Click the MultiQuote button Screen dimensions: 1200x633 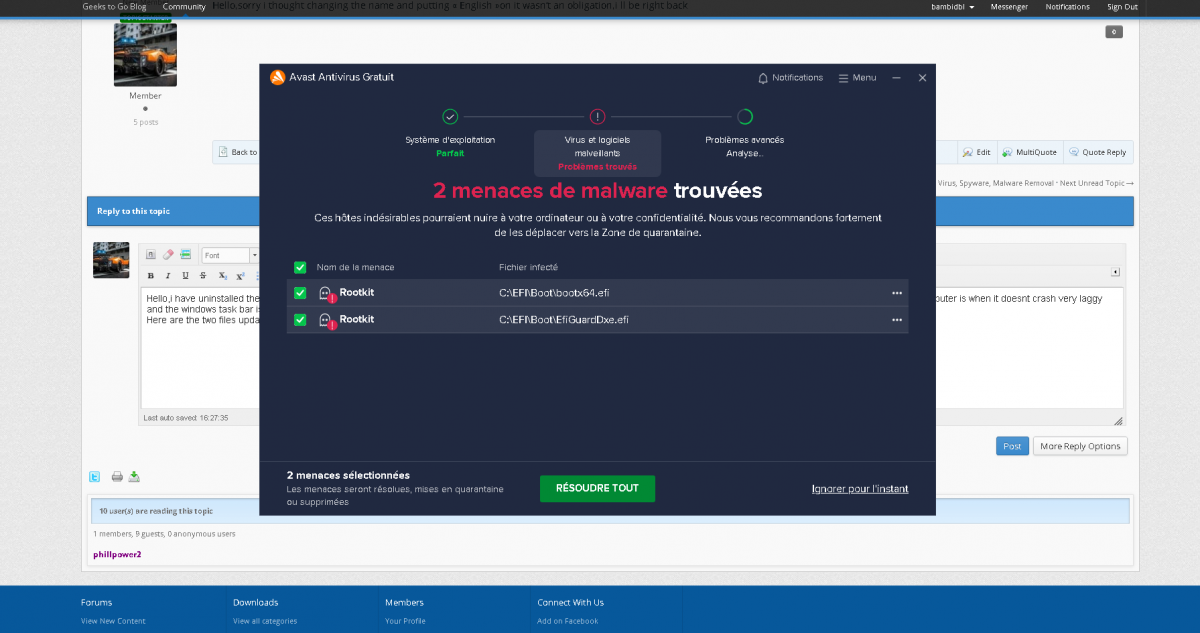pos(1029,152)
